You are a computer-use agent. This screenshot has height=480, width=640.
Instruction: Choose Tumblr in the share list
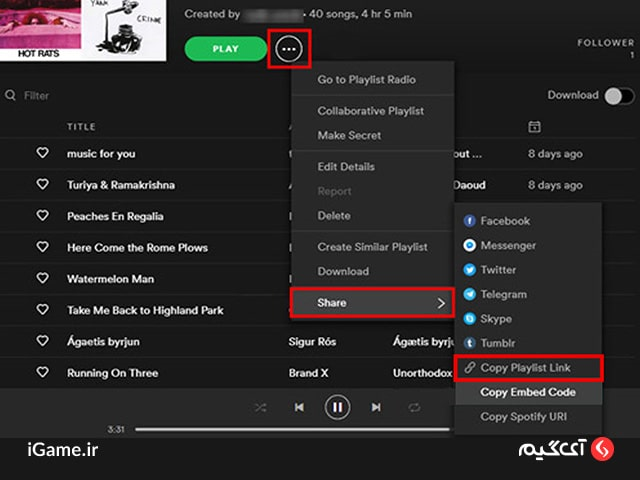click(x=489, y=343)
